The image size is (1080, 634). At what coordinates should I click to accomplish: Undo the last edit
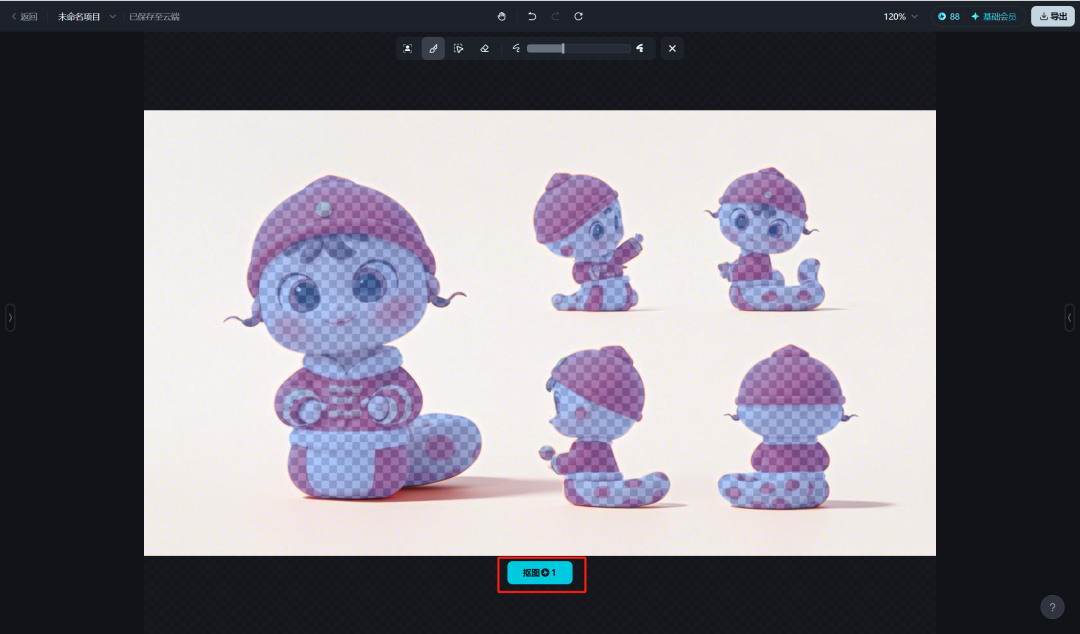(530, 16)
